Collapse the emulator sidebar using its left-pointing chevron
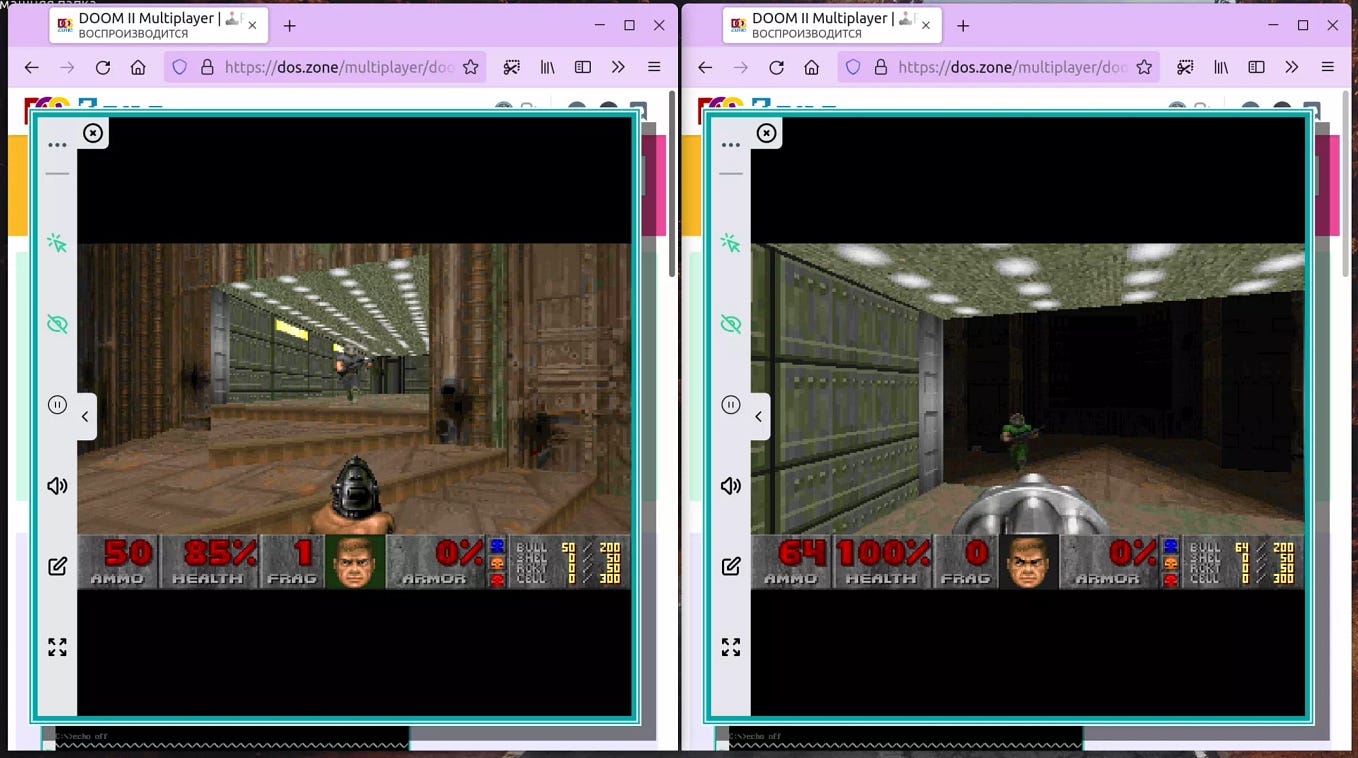The width and height of the screenshot is (1358, 758). pos(85,417)
